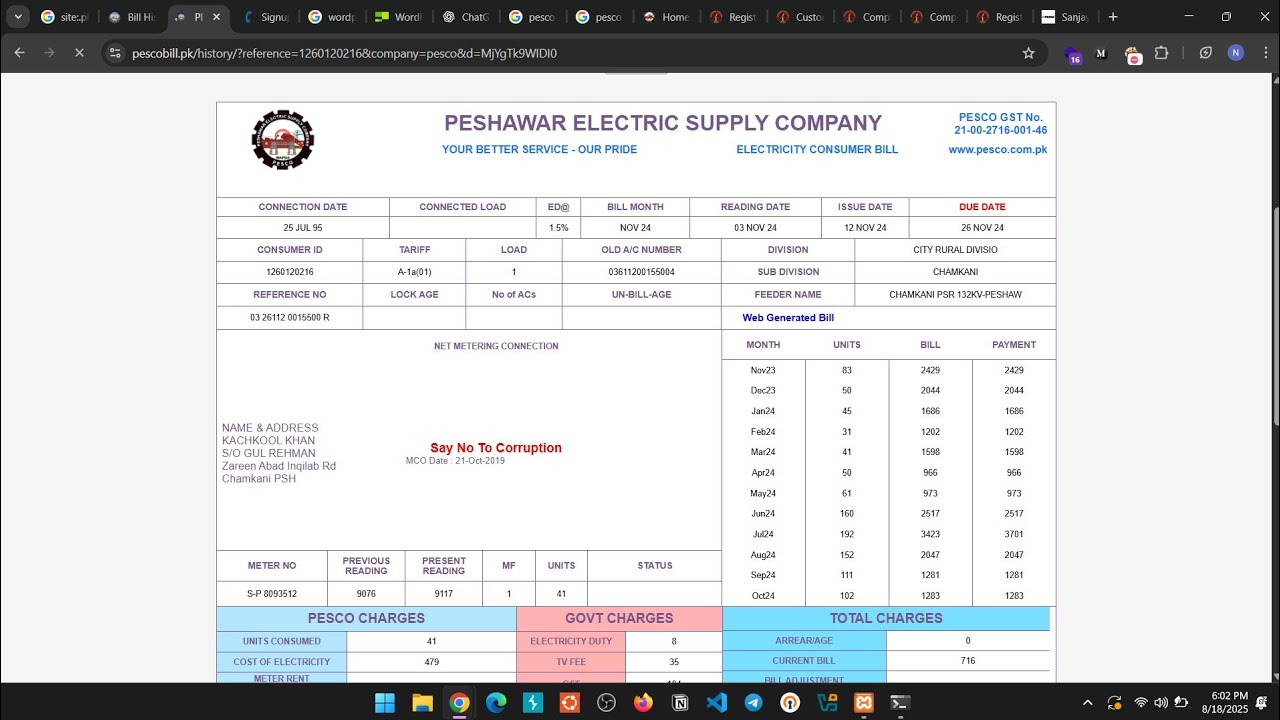The width and height of the screenshot is (1280, 720).
Task: Open the Chrome profile avatar N
Action: click(x=1236, y=53)
